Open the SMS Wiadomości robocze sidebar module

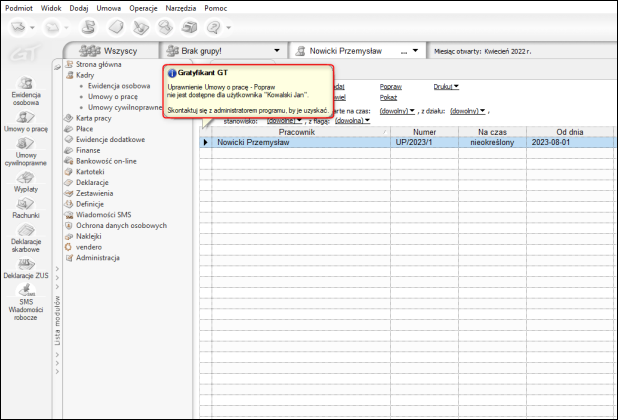point(26,303)
